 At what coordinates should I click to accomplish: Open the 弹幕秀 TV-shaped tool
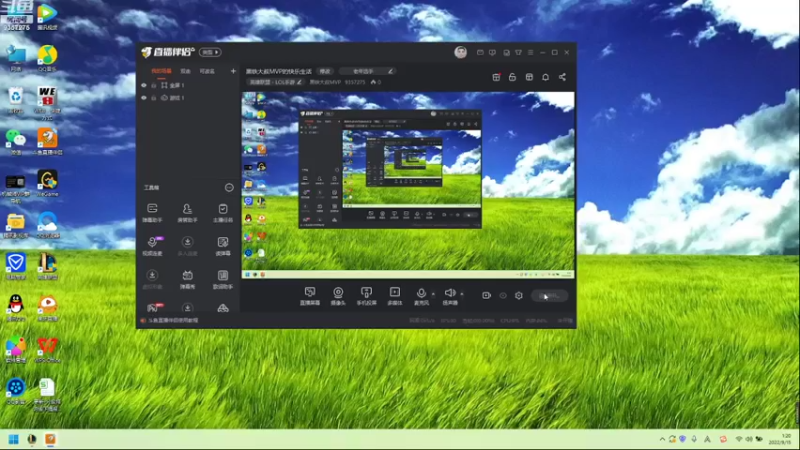pos(187,279)
